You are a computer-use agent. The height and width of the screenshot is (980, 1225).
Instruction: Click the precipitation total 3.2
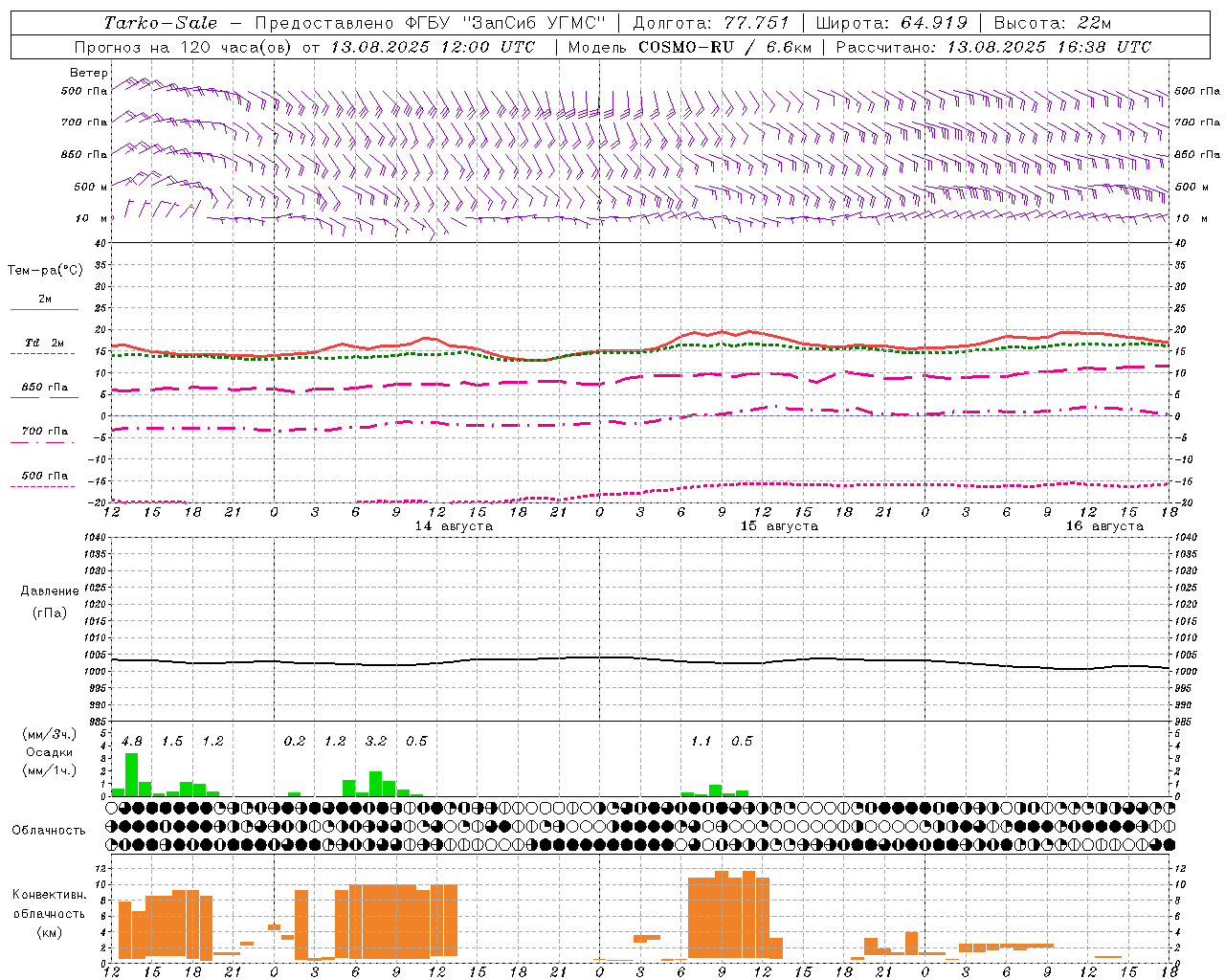tap(376, 742)
